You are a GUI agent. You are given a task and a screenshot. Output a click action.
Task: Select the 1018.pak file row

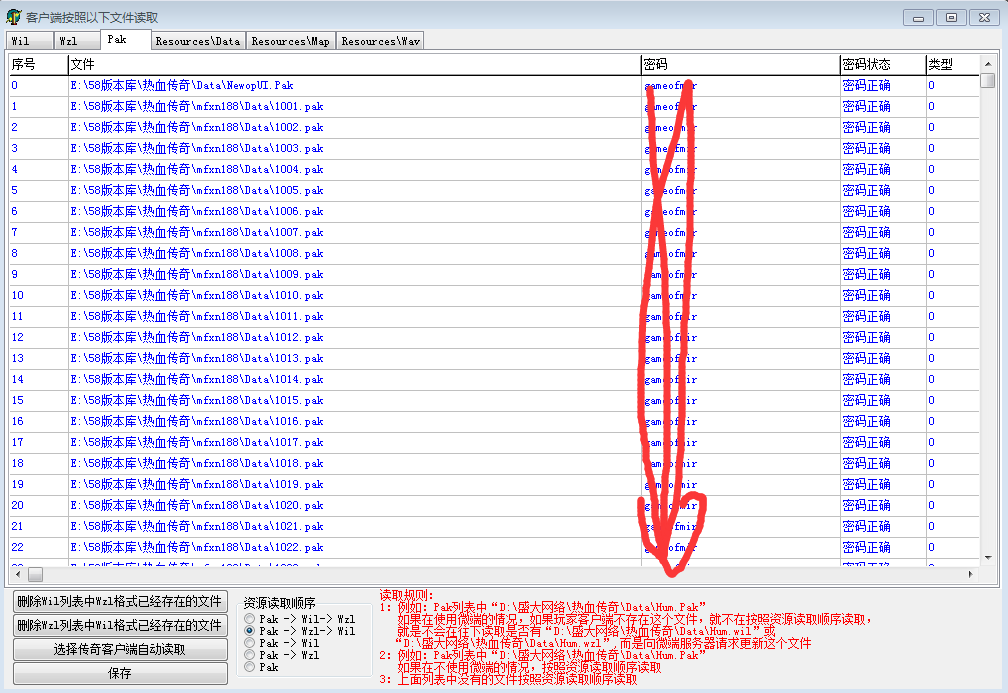pos(494,464)
